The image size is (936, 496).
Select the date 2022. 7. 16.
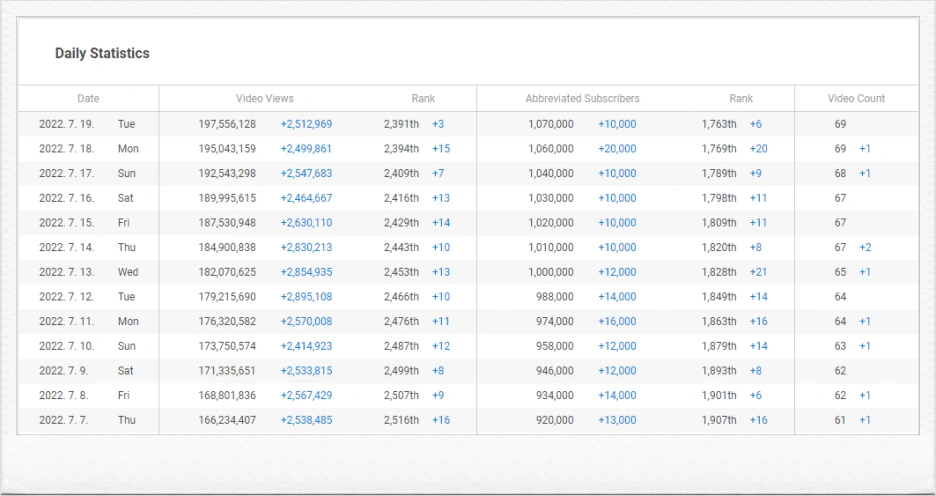click(x=66, y=198)
